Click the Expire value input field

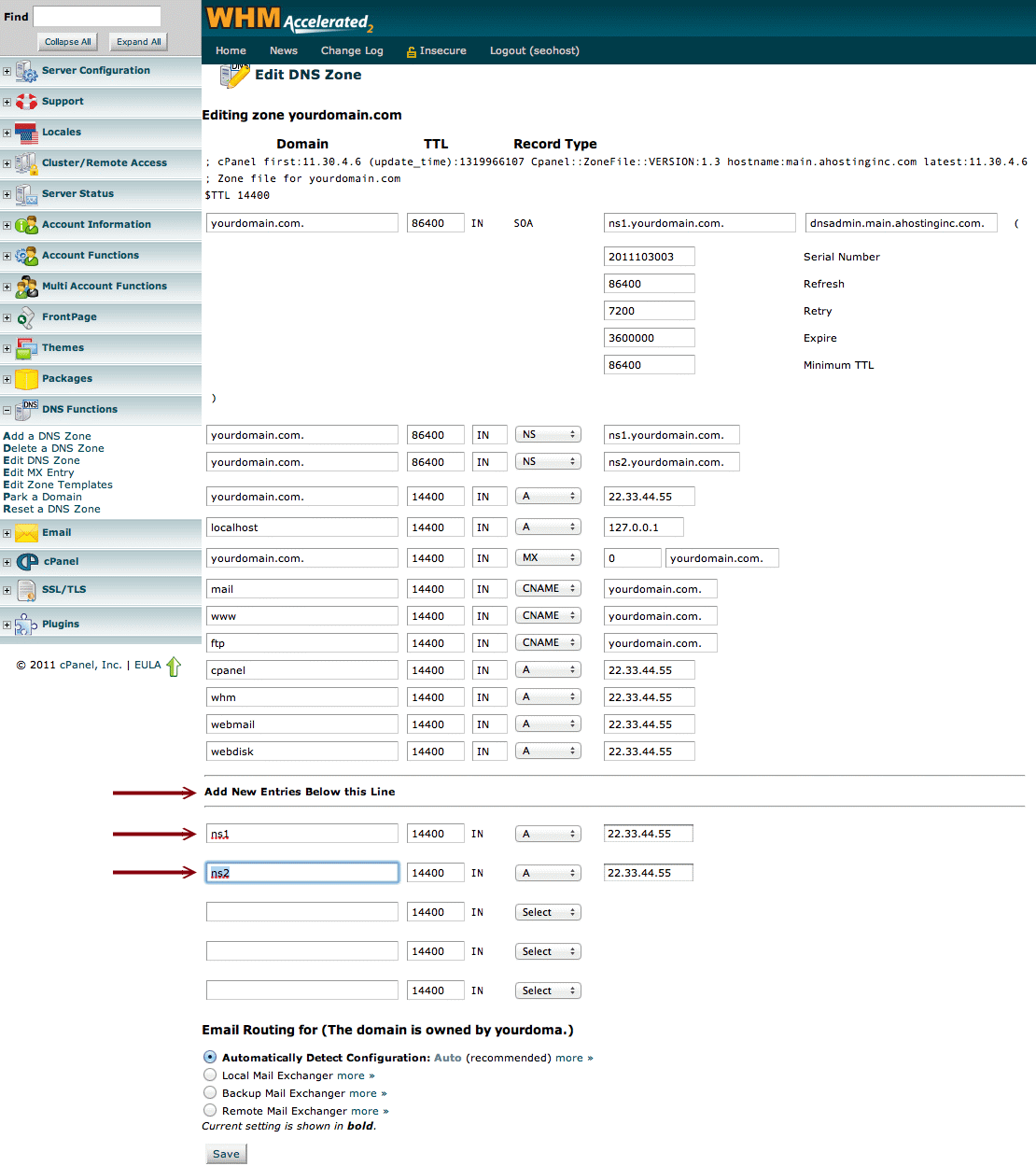(650, 338)
